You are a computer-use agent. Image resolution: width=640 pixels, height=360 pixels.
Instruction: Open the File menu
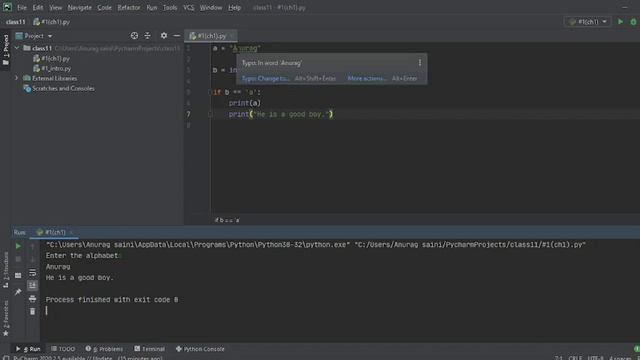tap(22, 7)
